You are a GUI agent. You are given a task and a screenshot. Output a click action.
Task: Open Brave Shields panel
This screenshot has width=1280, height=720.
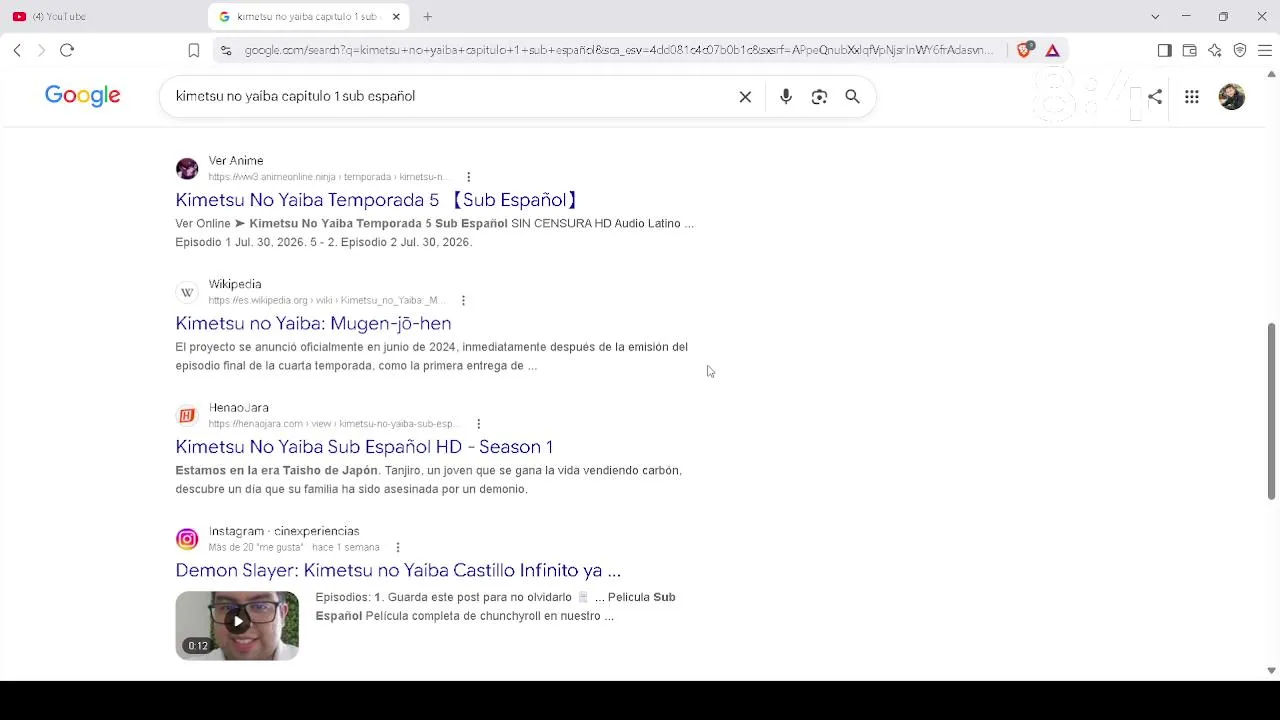(1024, 50)
